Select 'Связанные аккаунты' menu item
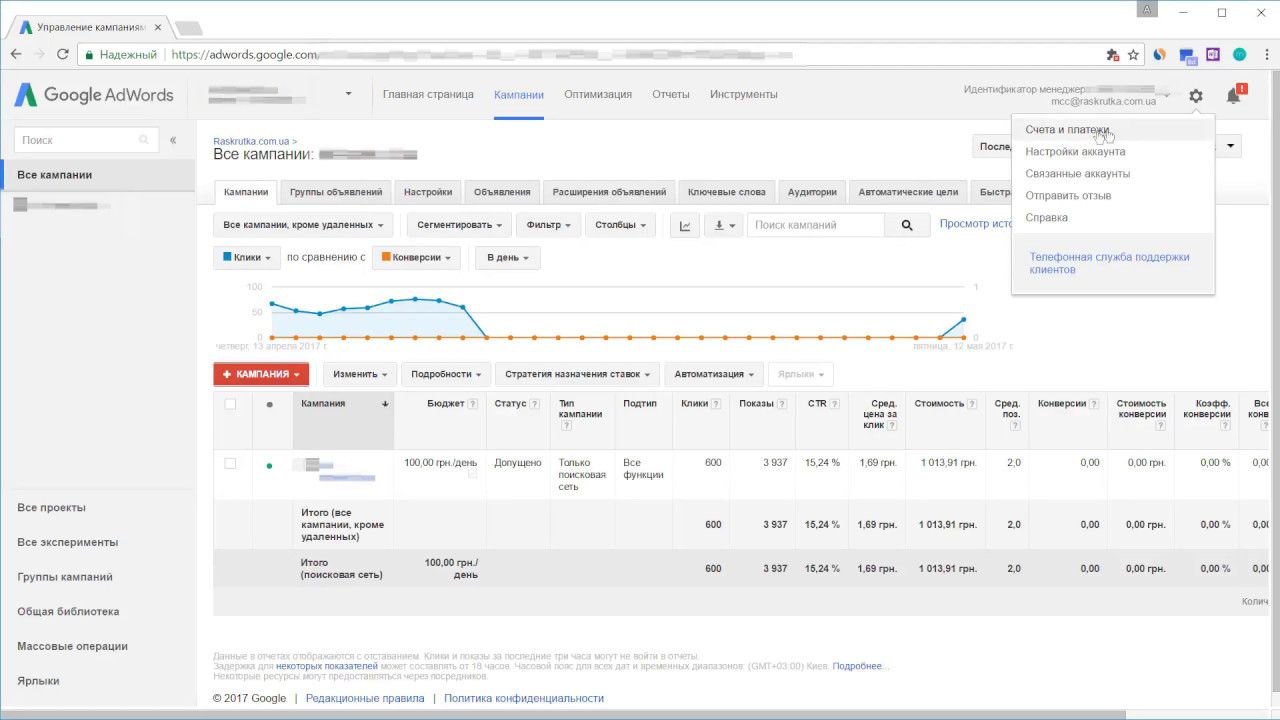The height and width of the screenshot is (720, 1280). tap(1077, 174)
